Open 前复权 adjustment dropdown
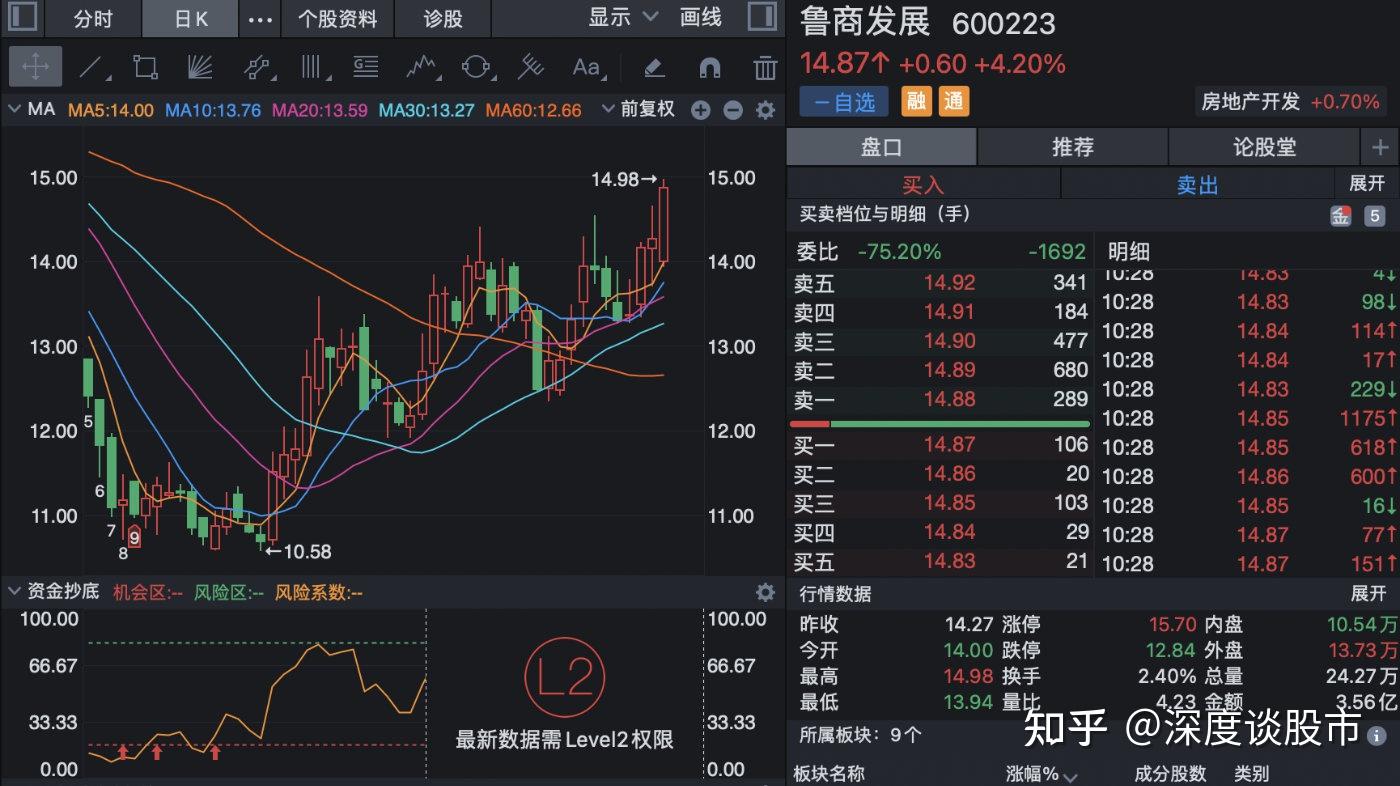Screen dimensions: 1400x786 pos(638,109)
